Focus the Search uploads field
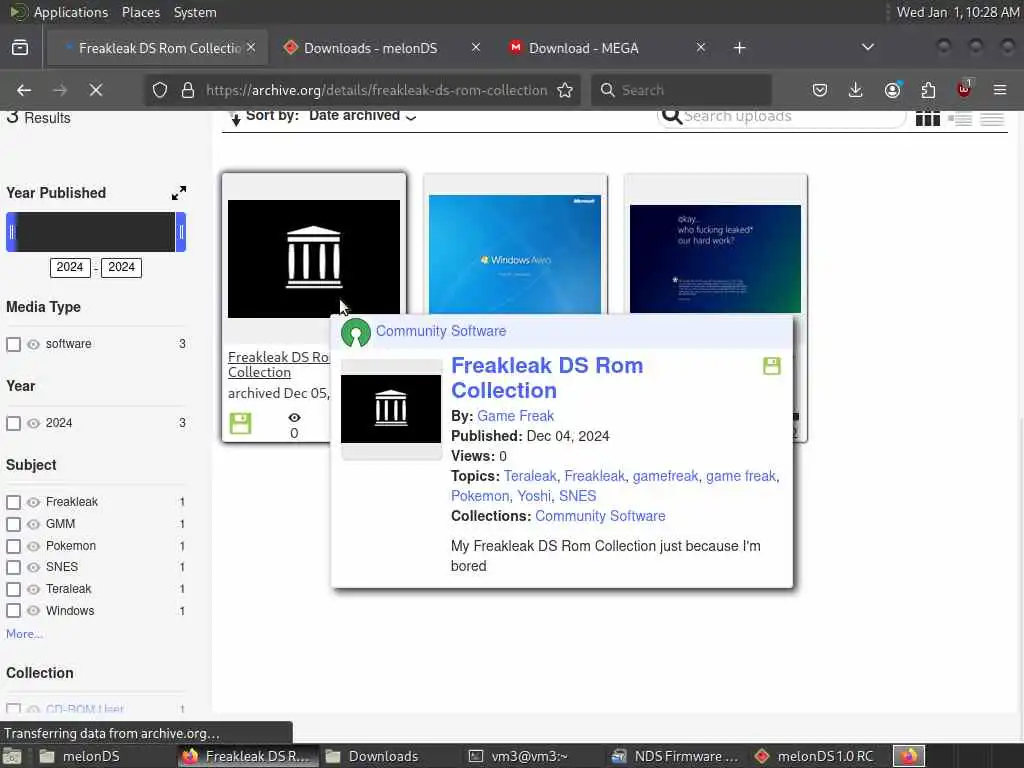This screenshot has height=768, width=1024. [x=782, y=117]
